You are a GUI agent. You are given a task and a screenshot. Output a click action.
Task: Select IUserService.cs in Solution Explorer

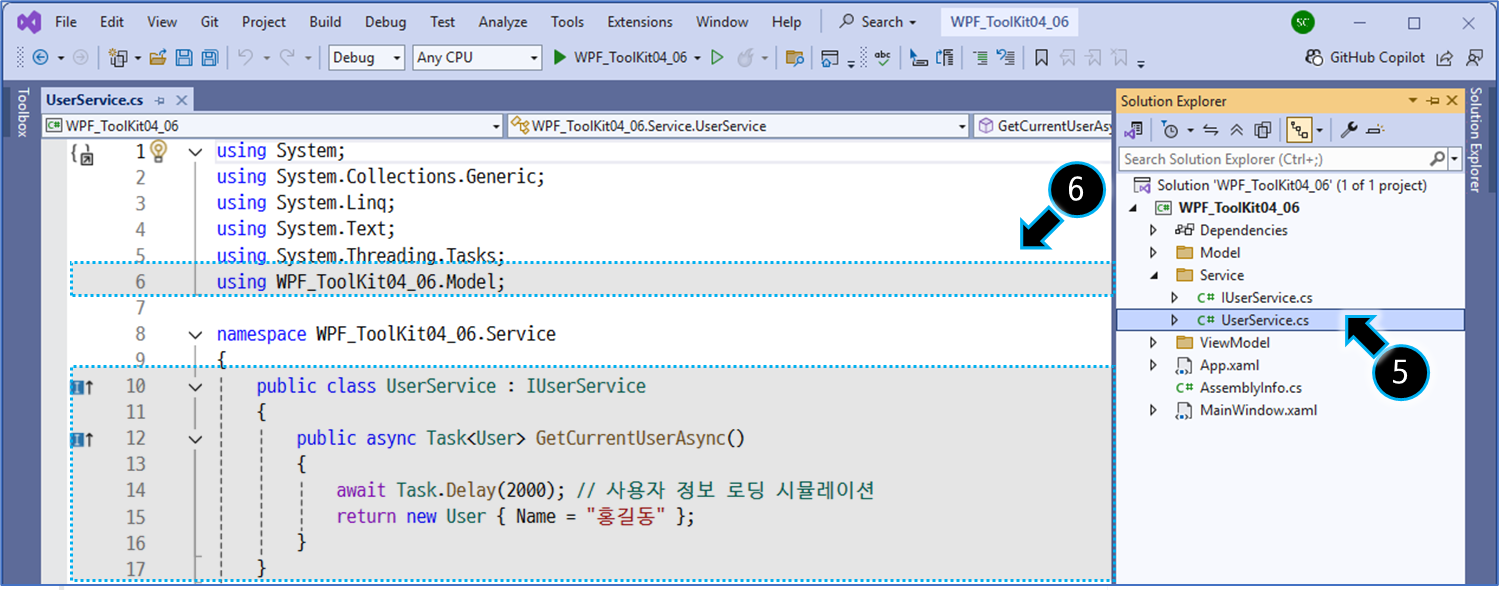coord(1266,298)
